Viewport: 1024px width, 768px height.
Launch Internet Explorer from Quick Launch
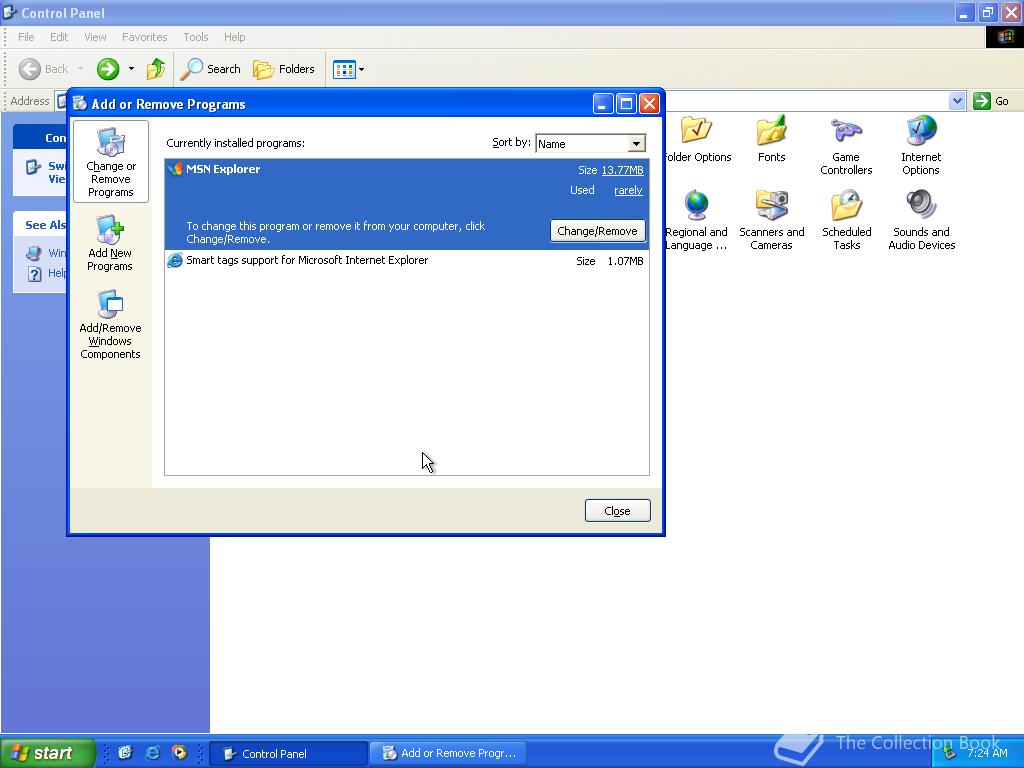point(152,753)
